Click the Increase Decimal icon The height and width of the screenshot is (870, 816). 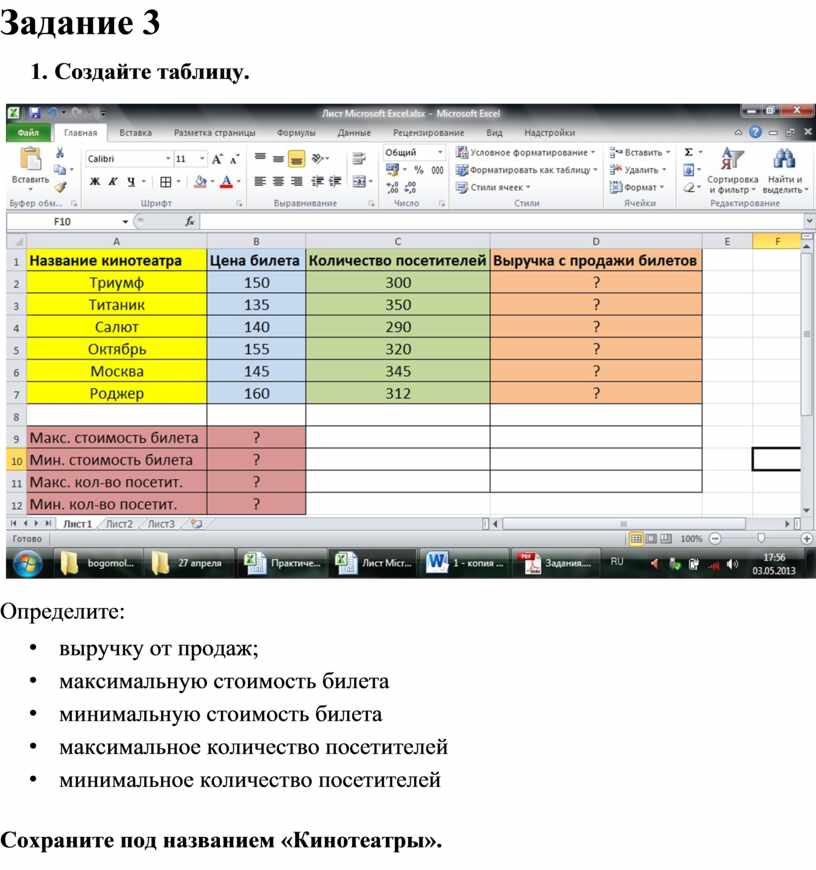392,188
